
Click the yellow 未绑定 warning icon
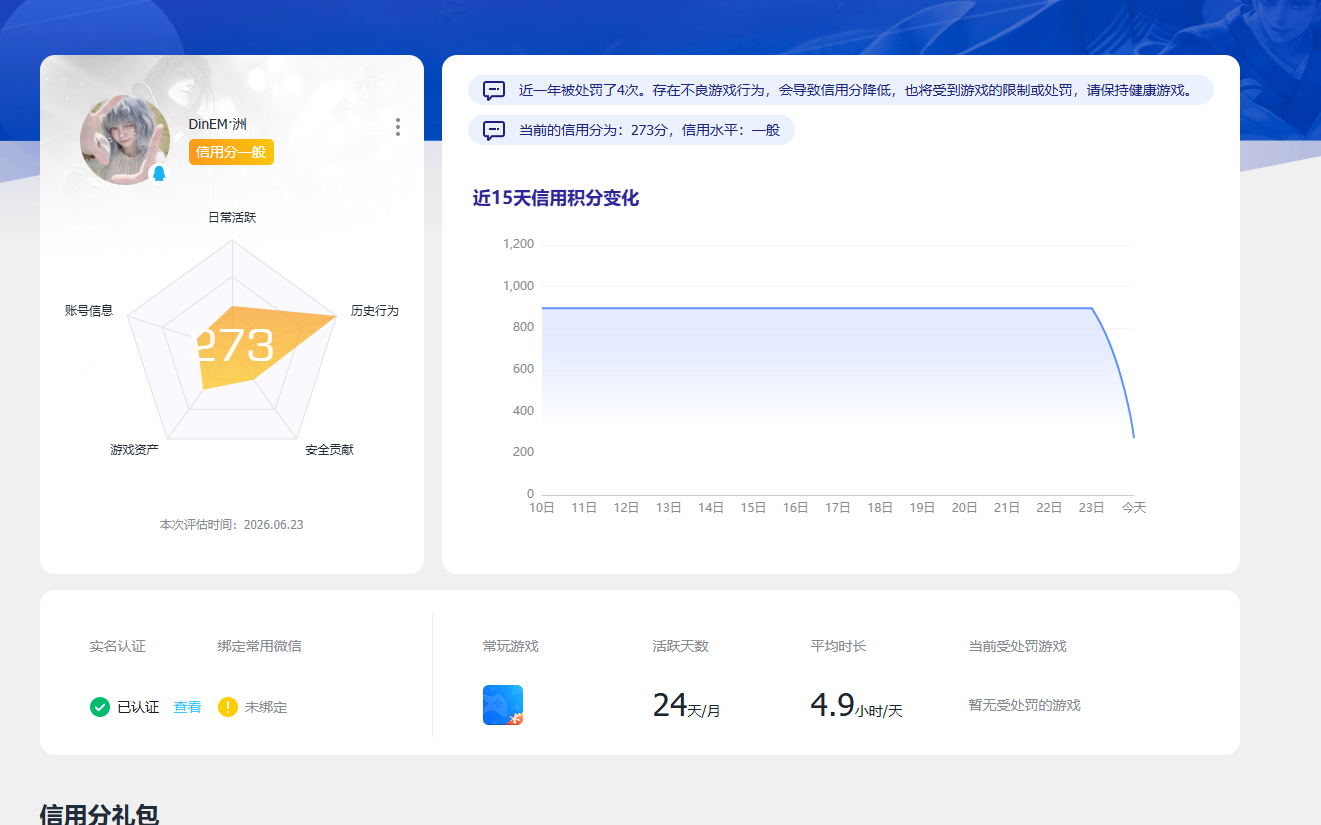click(x=228, y=707)
